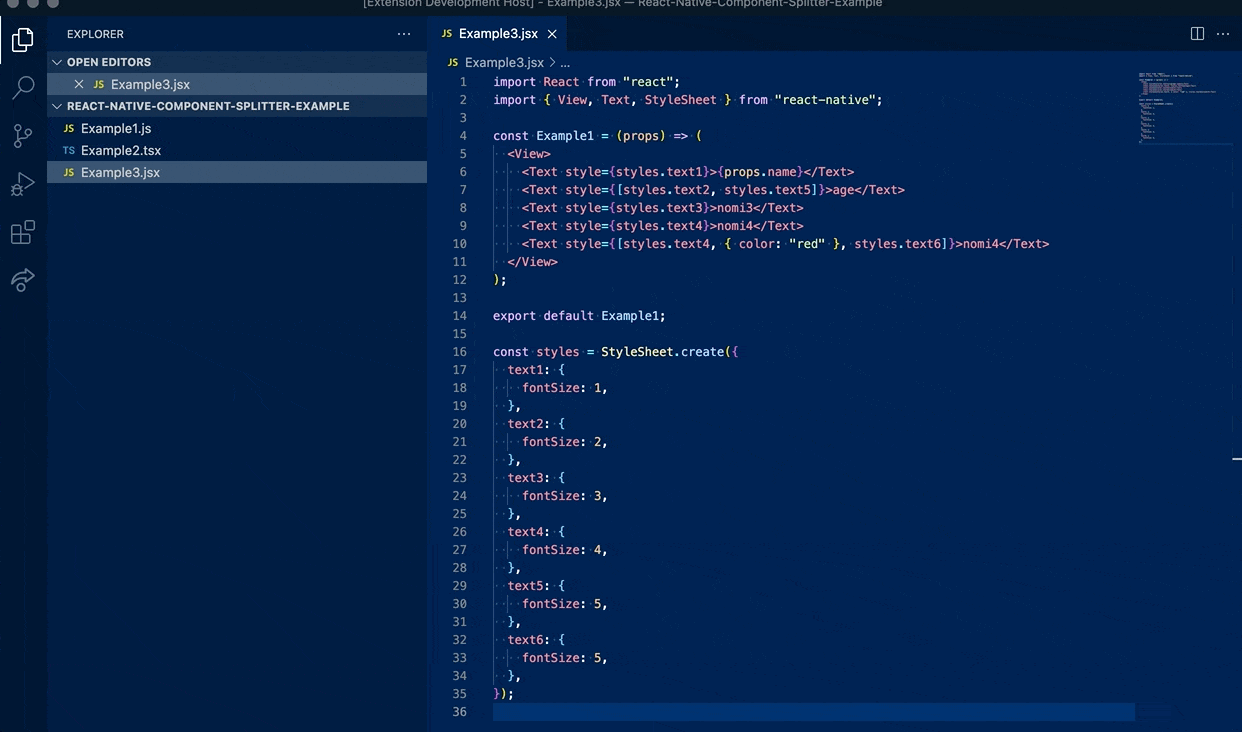Open the Search view icon
1242x732 pixels.
click(22, 88)
